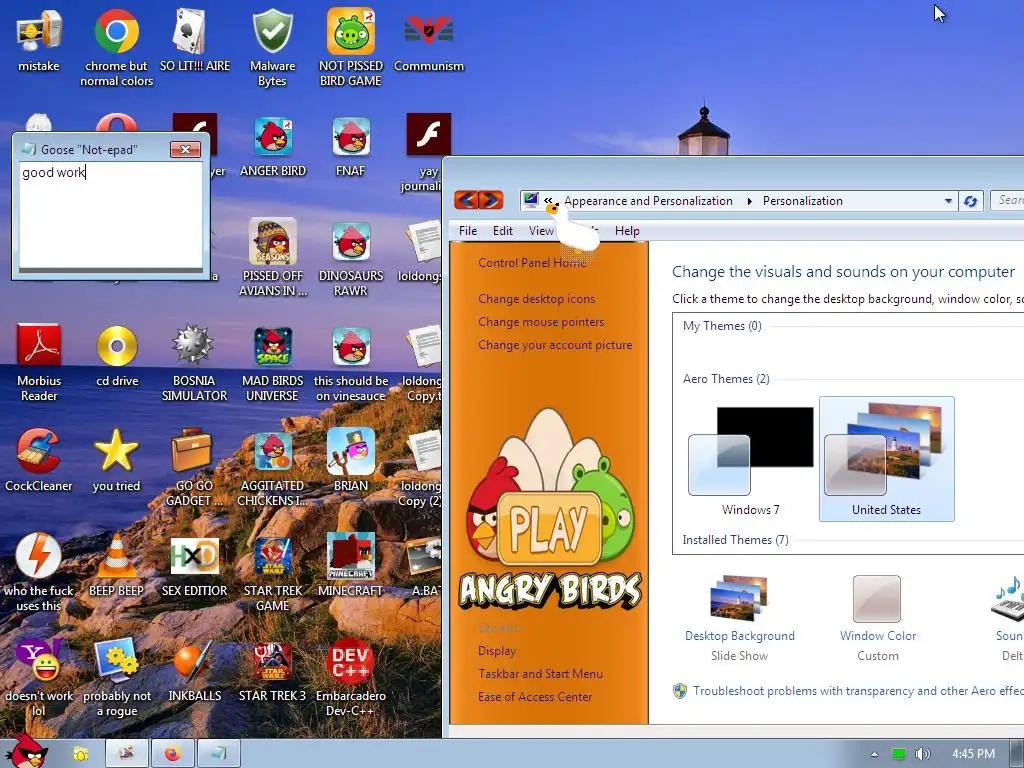Show hidden tray icons arrow
Screen dimensions: 1024x768
[874, 754]
